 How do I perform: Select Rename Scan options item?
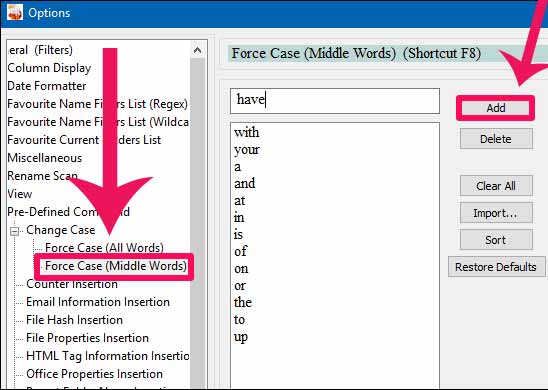(42, 176)
